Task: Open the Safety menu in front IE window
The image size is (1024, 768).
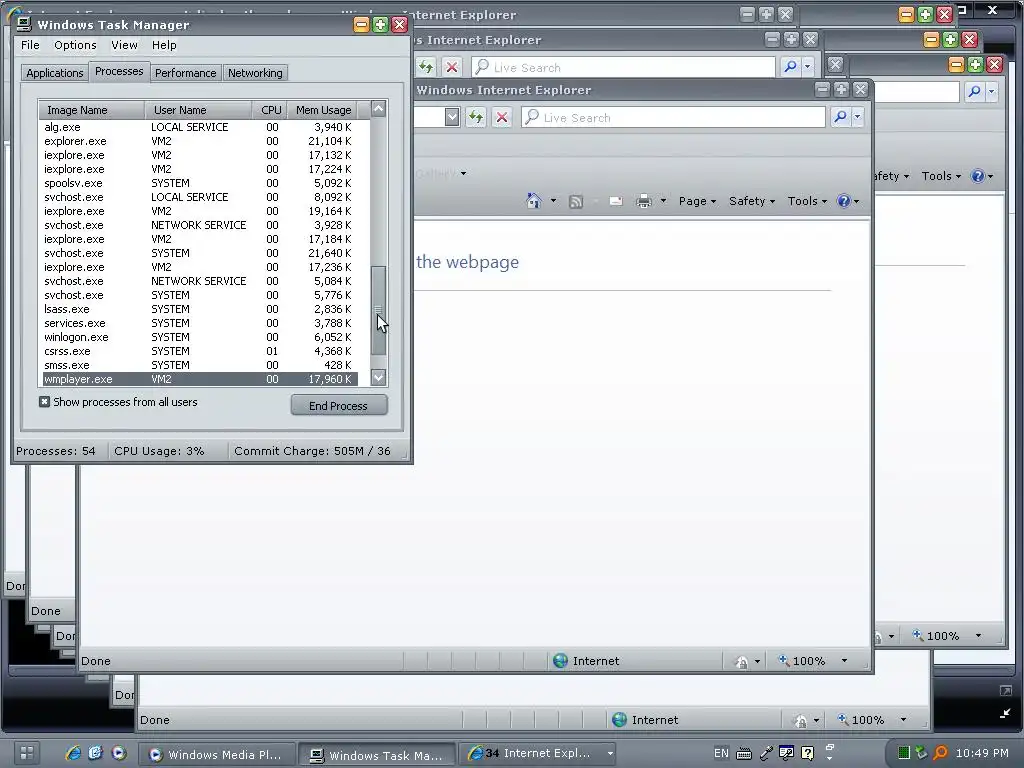Action: pos(752,201)
